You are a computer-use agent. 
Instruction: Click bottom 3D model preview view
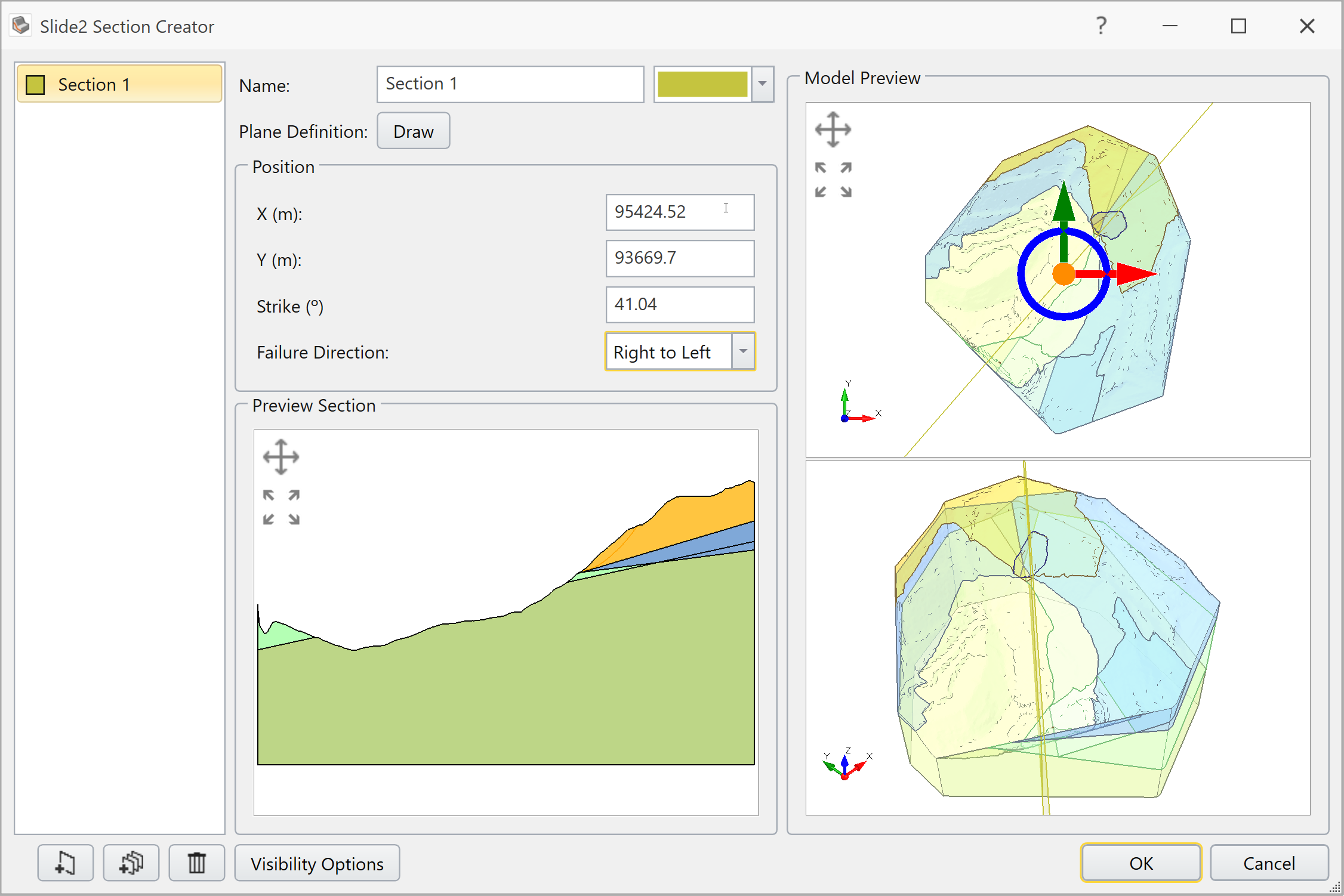point(1058,637)
